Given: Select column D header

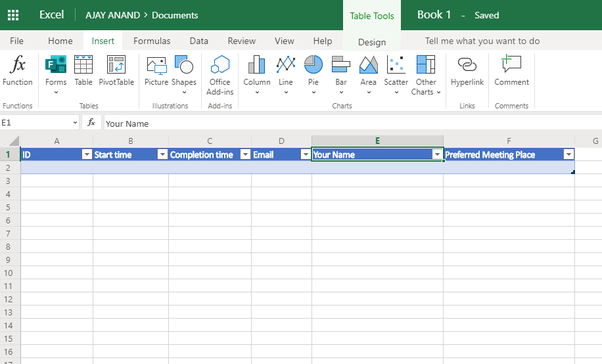Looking at the screenshot, I should coord(281,141).
